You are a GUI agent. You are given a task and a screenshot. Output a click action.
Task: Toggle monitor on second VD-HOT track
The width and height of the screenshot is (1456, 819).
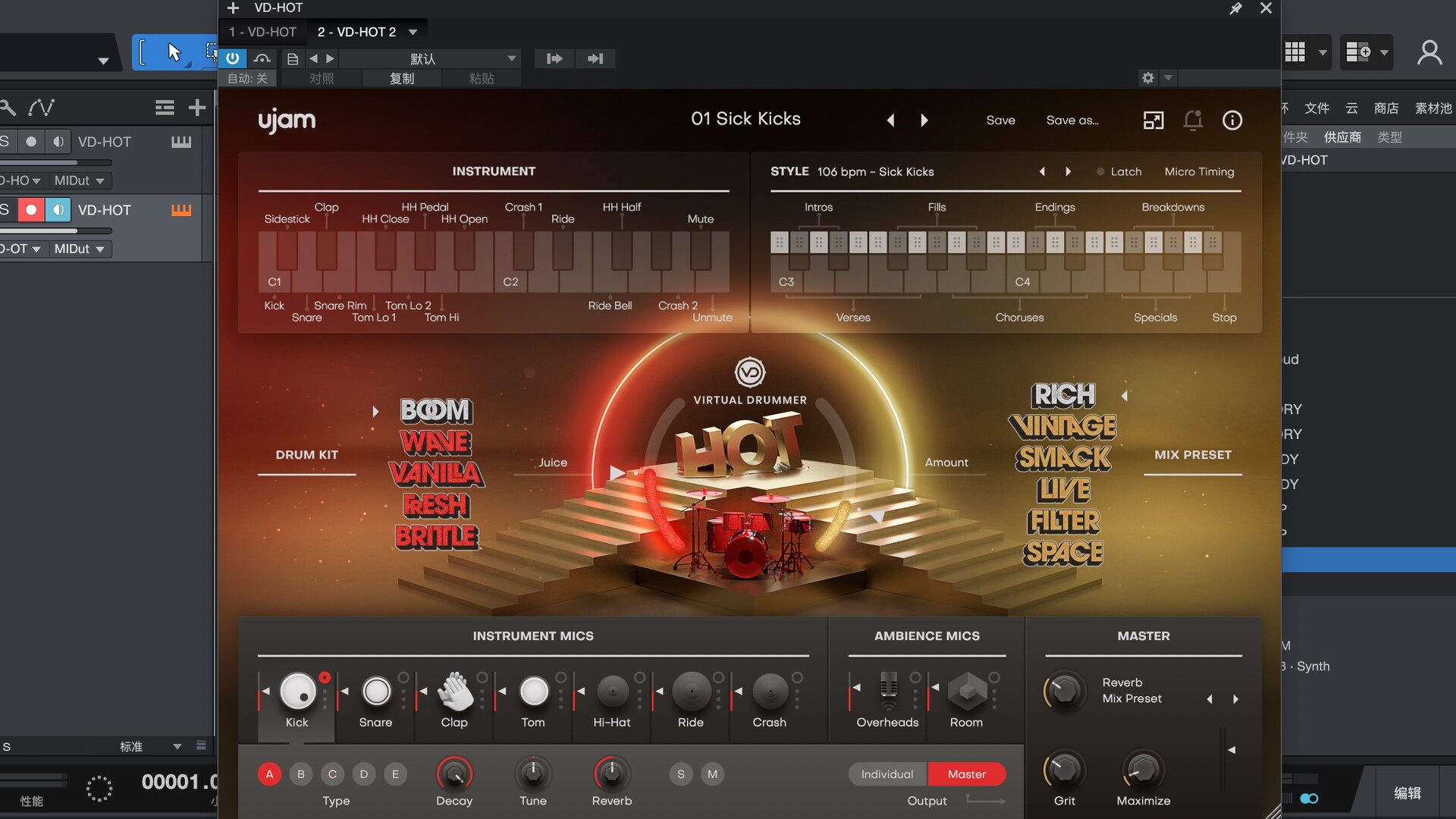[58, 209]
